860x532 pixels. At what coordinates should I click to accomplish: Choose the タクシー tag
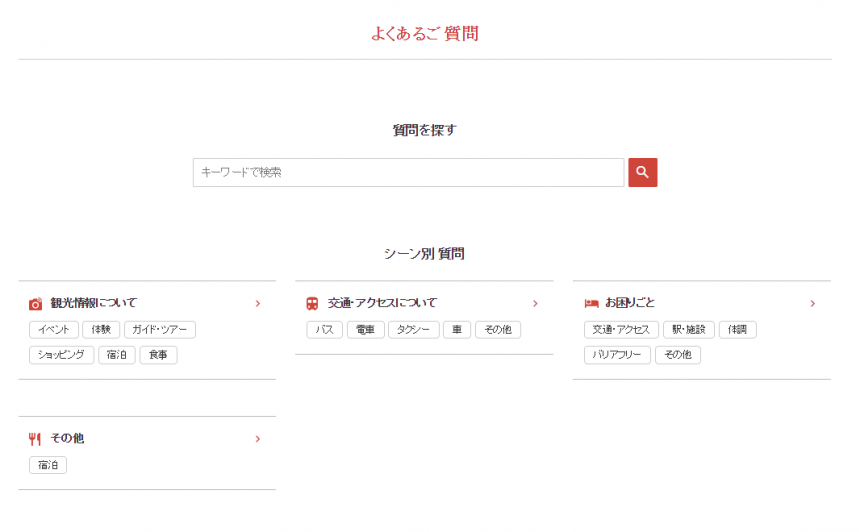[x=413, y=330]
